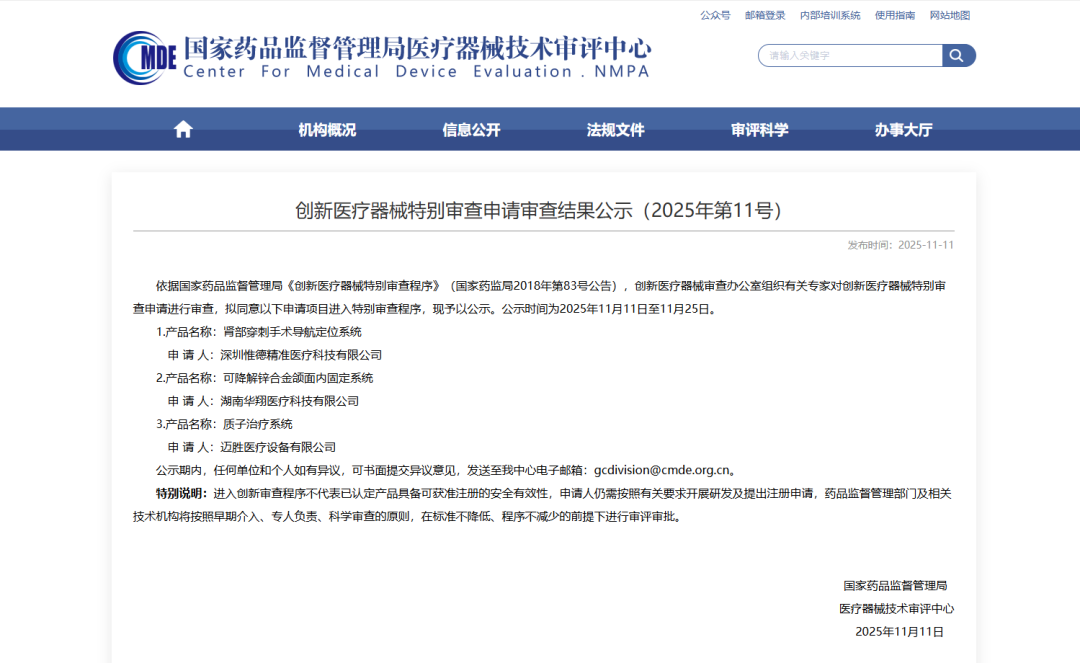Click applicant 深圳惟德精准医疗科技有限公司

pos(301,355)
